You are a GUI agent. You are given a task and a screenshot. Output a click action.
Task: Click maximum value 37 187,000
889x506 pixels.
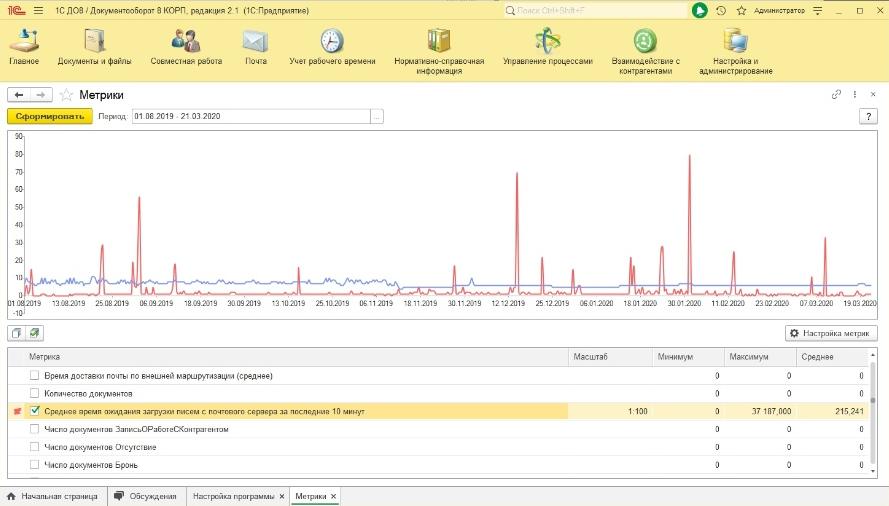coord(760,411)
